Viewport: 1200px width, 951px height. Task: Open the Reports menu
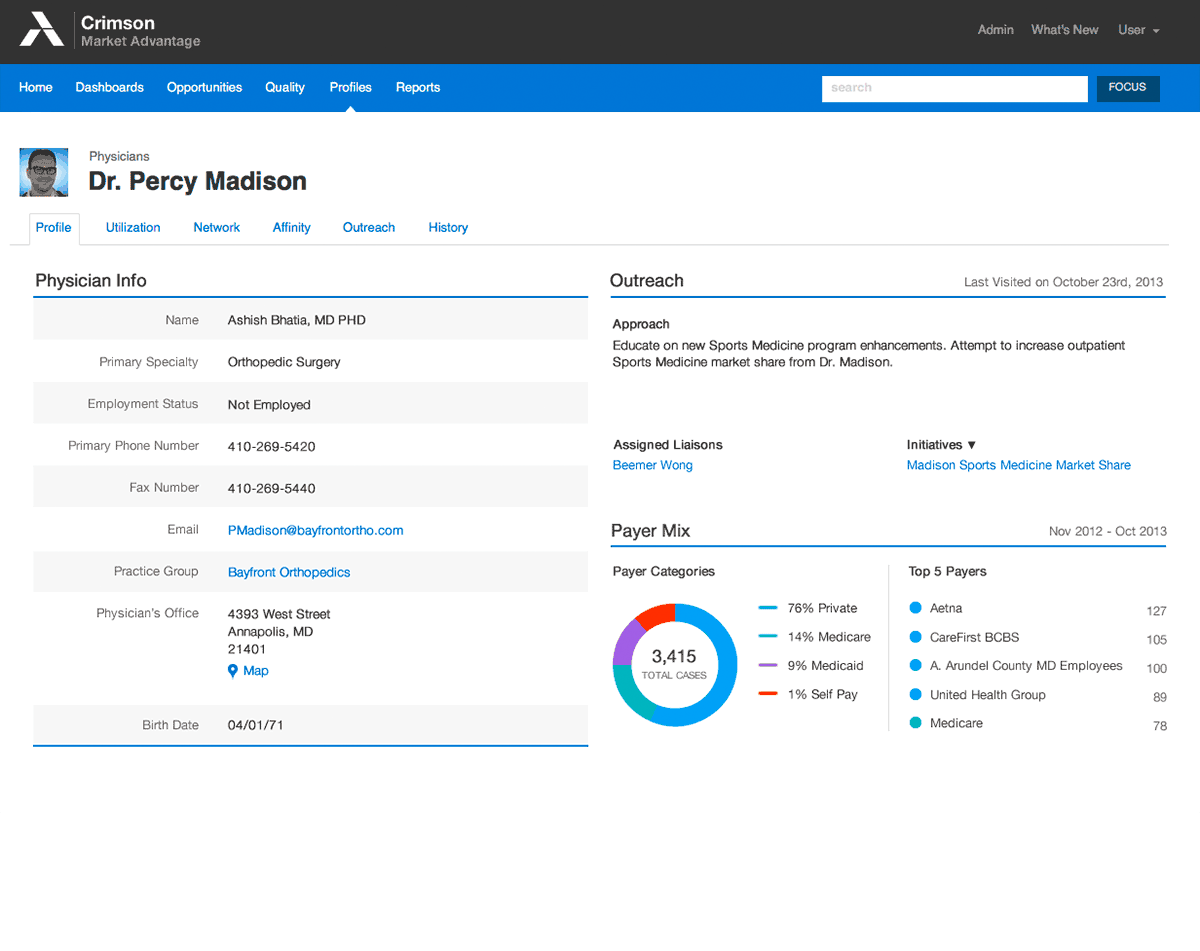(418, 87)
